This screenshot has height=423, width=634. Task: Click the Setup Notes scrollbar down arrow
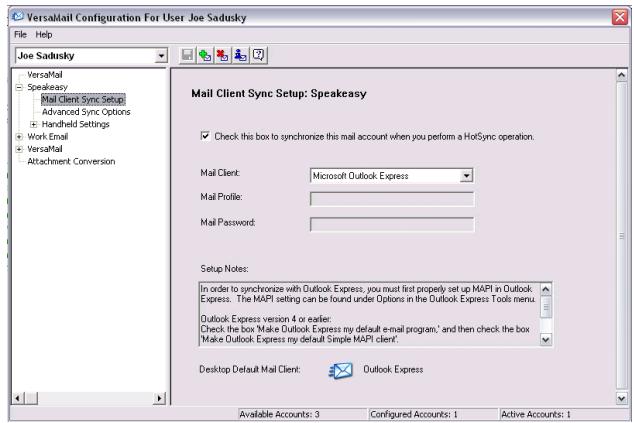pos(545,339)
